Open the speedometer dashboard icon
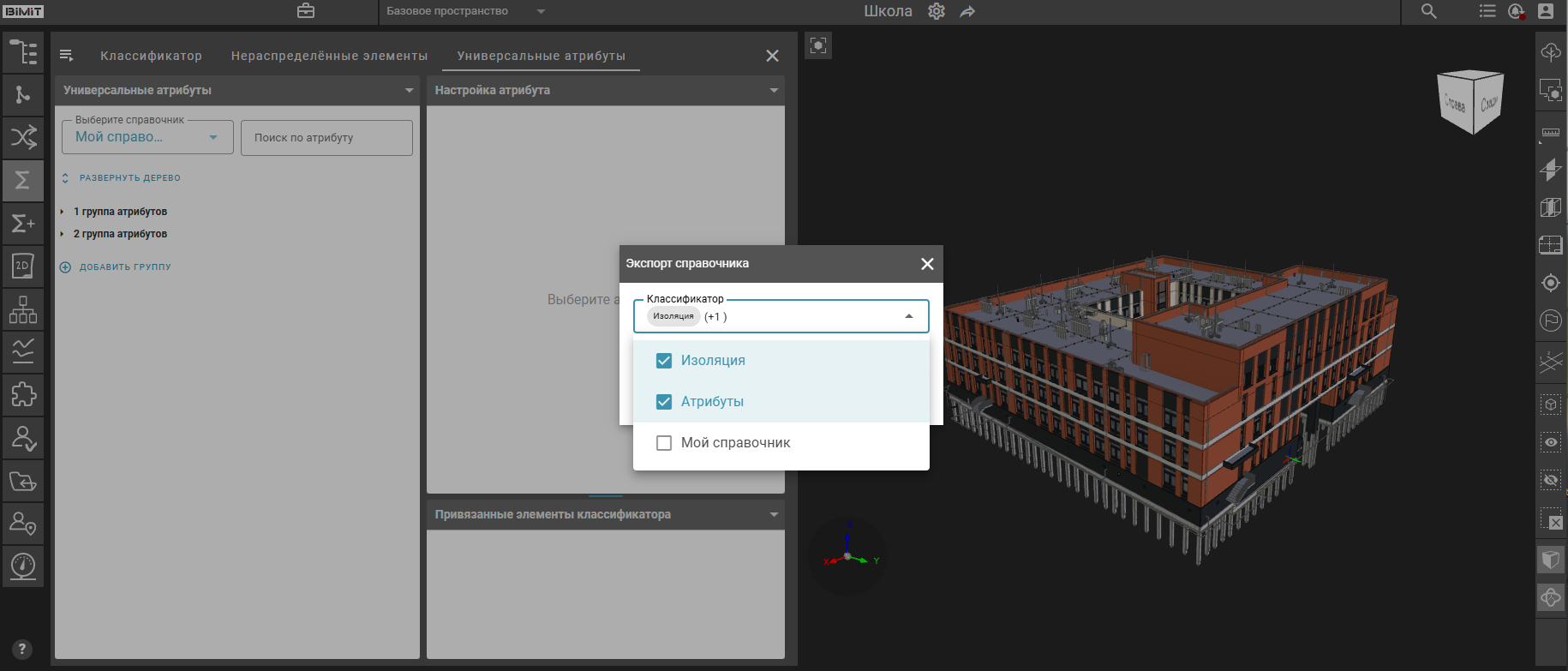1568x671 pixels. [x=23, y=566]
